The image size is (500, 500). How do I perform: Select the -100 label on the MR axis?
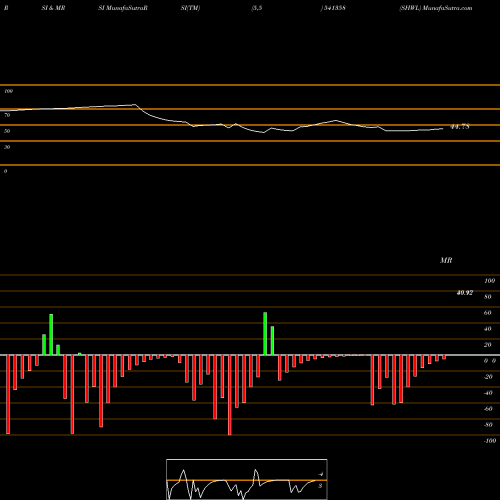pyautogui.click(x=490, y=441)
